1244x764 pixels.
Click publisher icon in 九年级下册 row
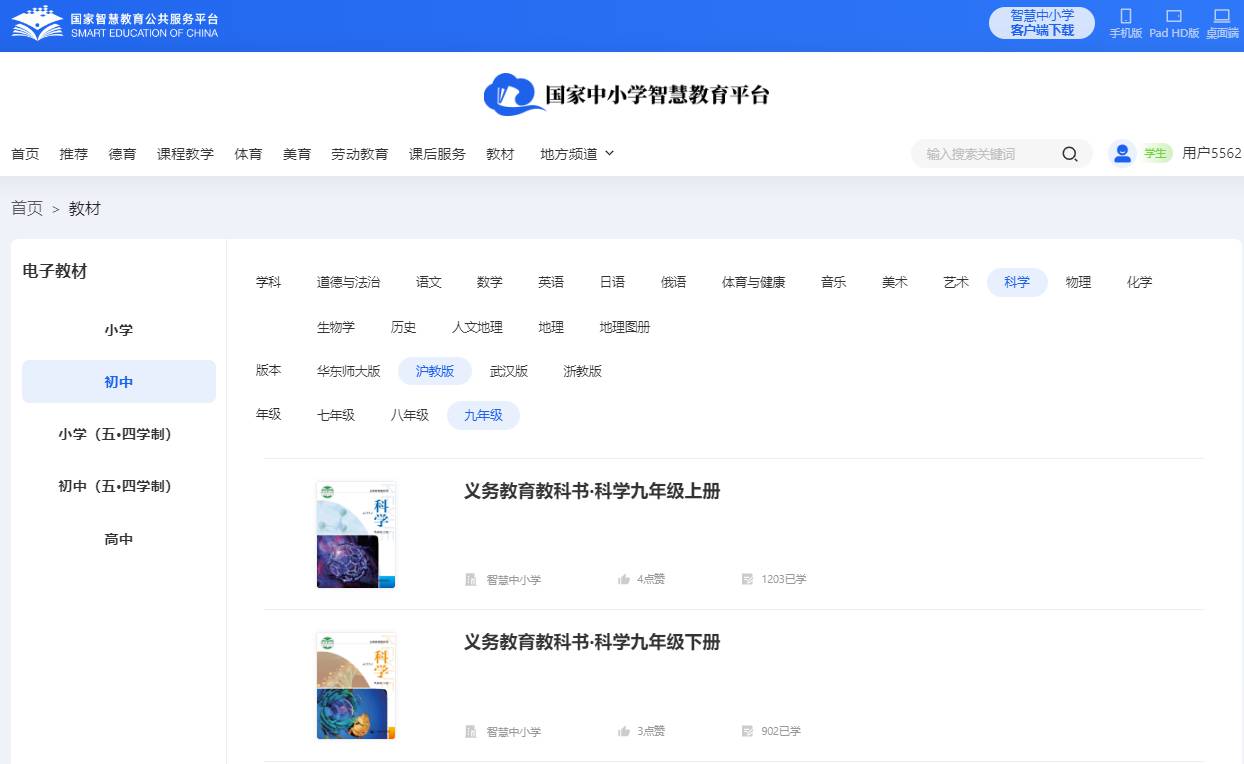pyautogui.click(x=471, y=731)
